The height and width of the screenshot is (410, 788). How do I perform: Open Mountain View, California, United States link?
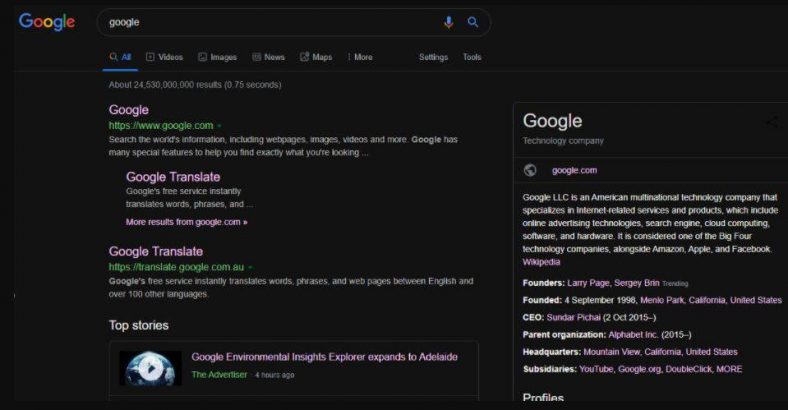point(660,352)
